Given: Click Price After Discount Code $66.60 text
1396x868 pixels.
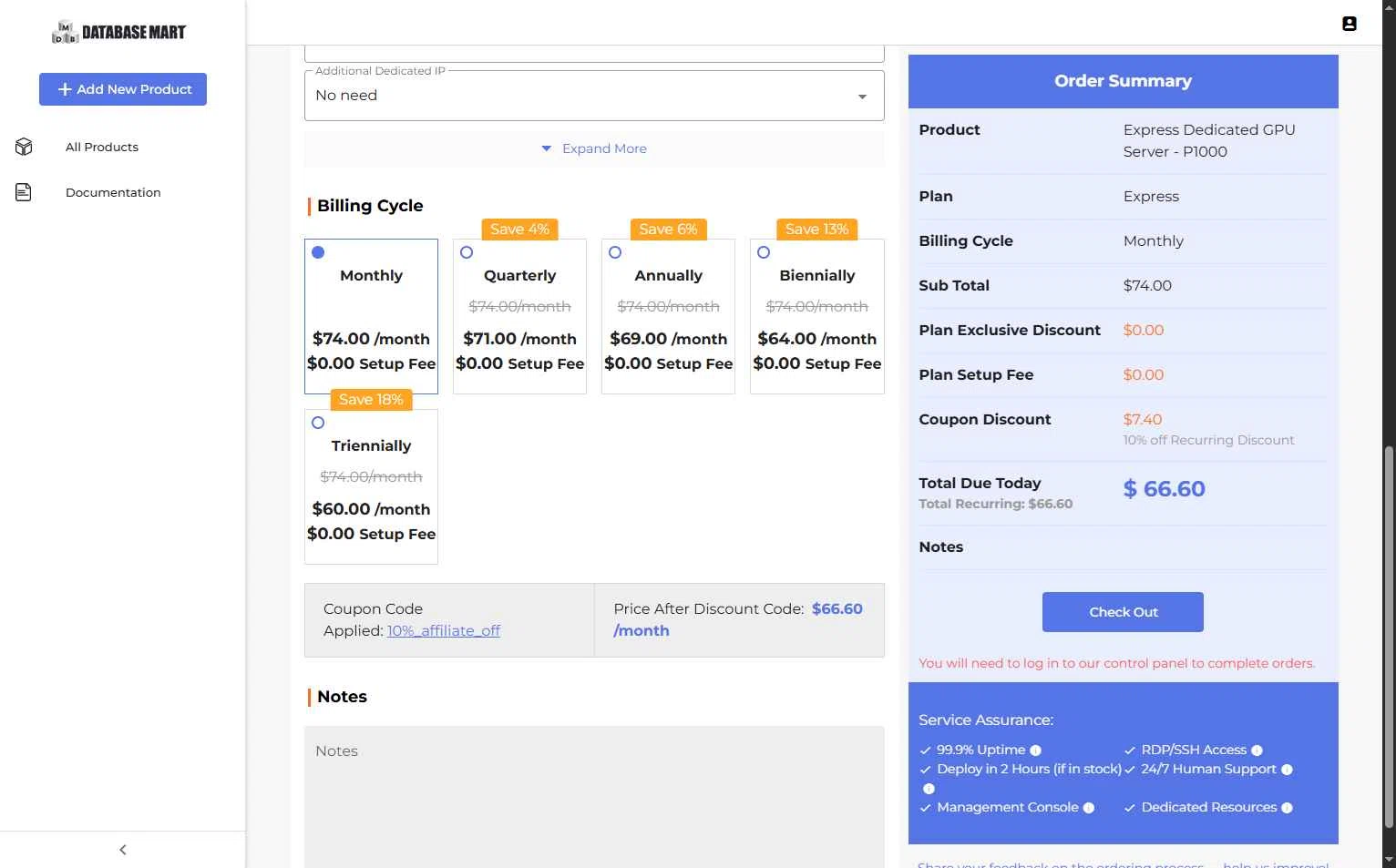Looking at the screenshot, I should tap(738, 619).
